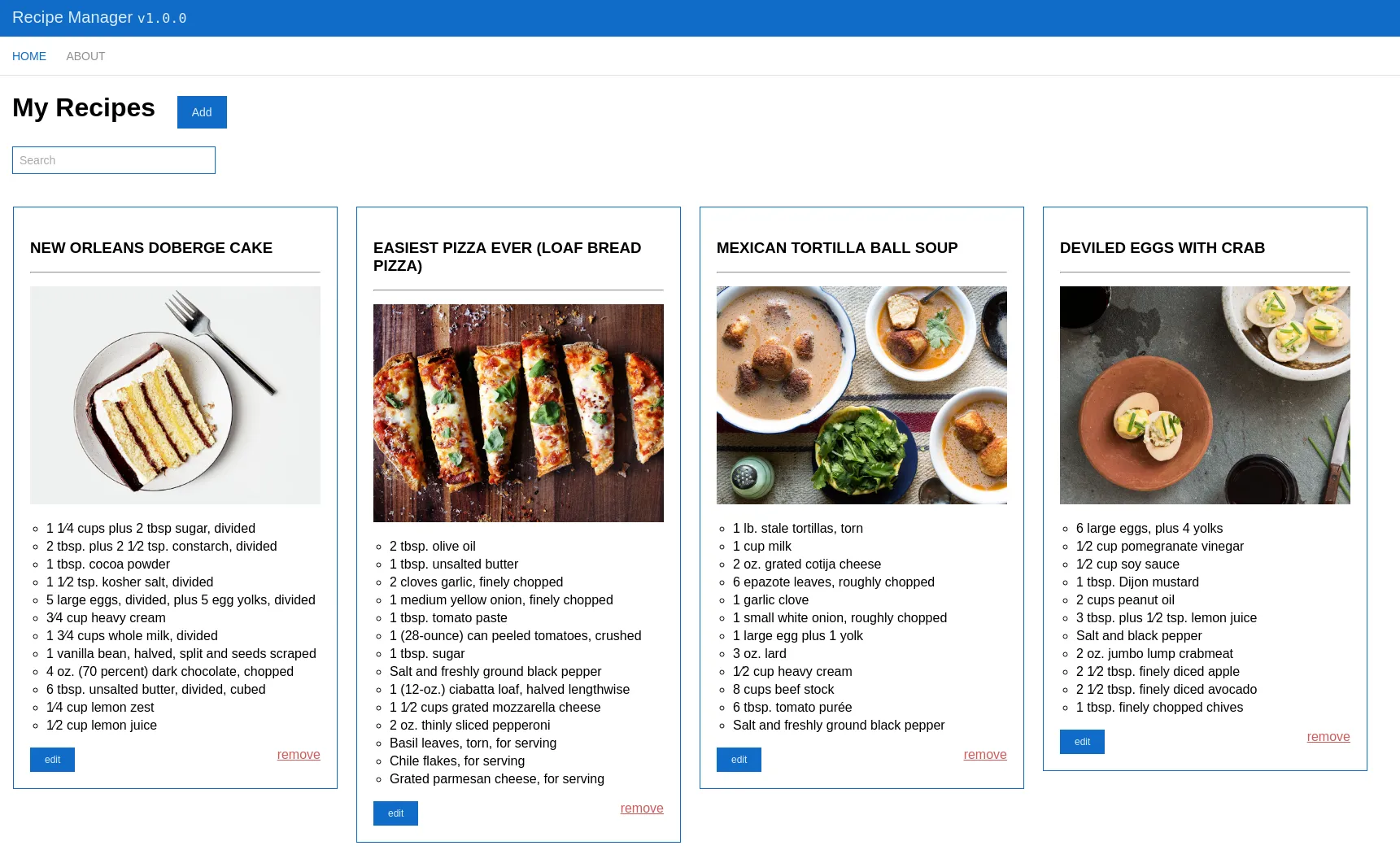Open the Home navigation tab
The image size is (1400, 850).
[29, 56]
